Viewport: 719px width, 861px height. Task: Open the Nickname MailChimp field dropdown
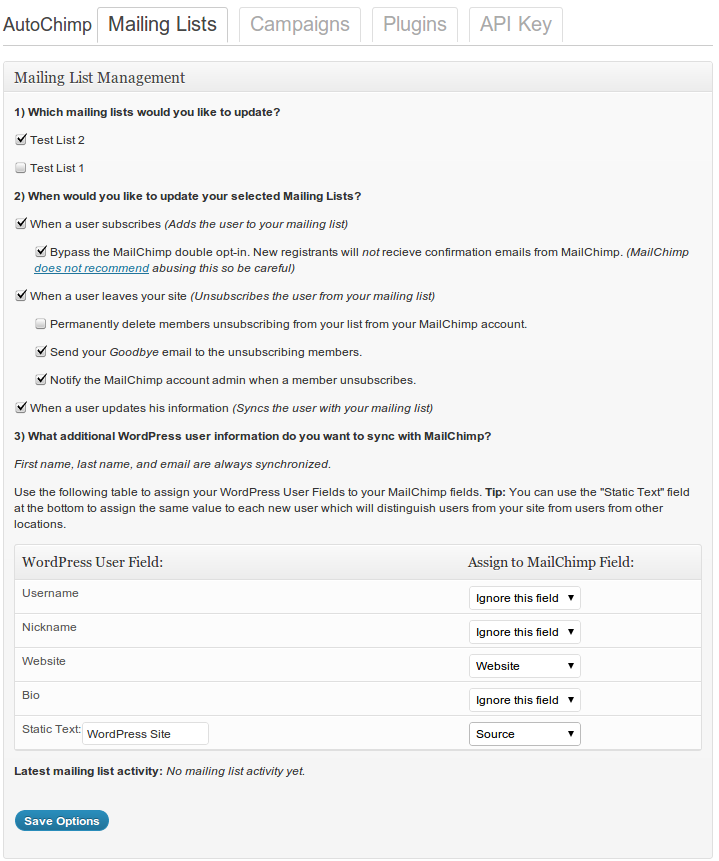tap(525, 632)
